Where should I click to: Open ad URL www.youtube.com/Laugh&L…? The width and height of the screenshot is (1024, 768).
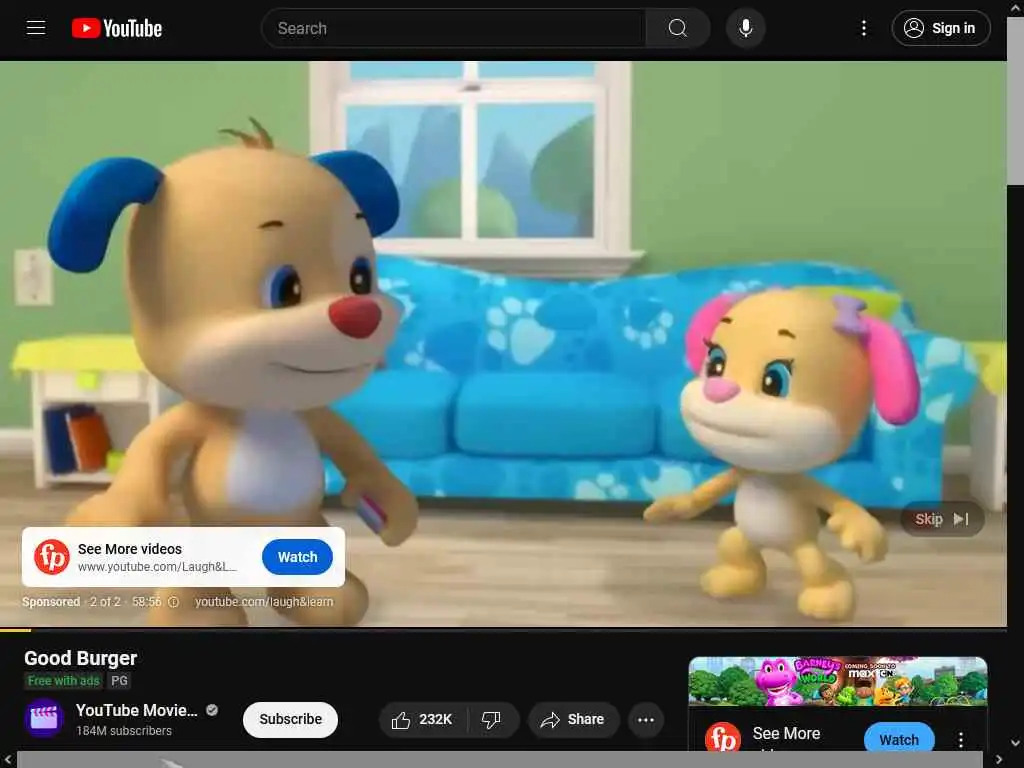(157, 567)
